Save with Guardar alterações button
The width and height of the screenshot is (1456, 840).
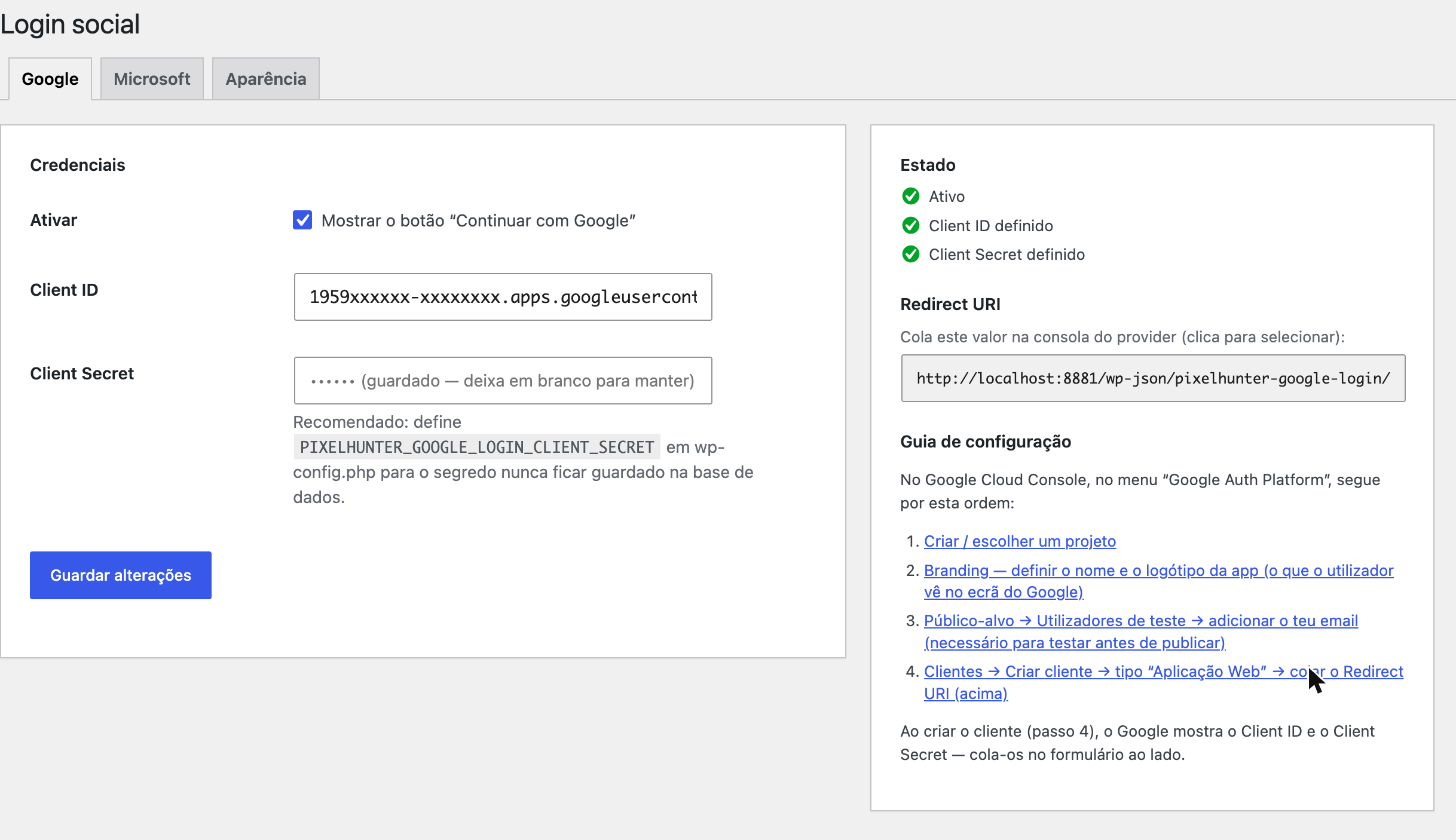point(121,575)
